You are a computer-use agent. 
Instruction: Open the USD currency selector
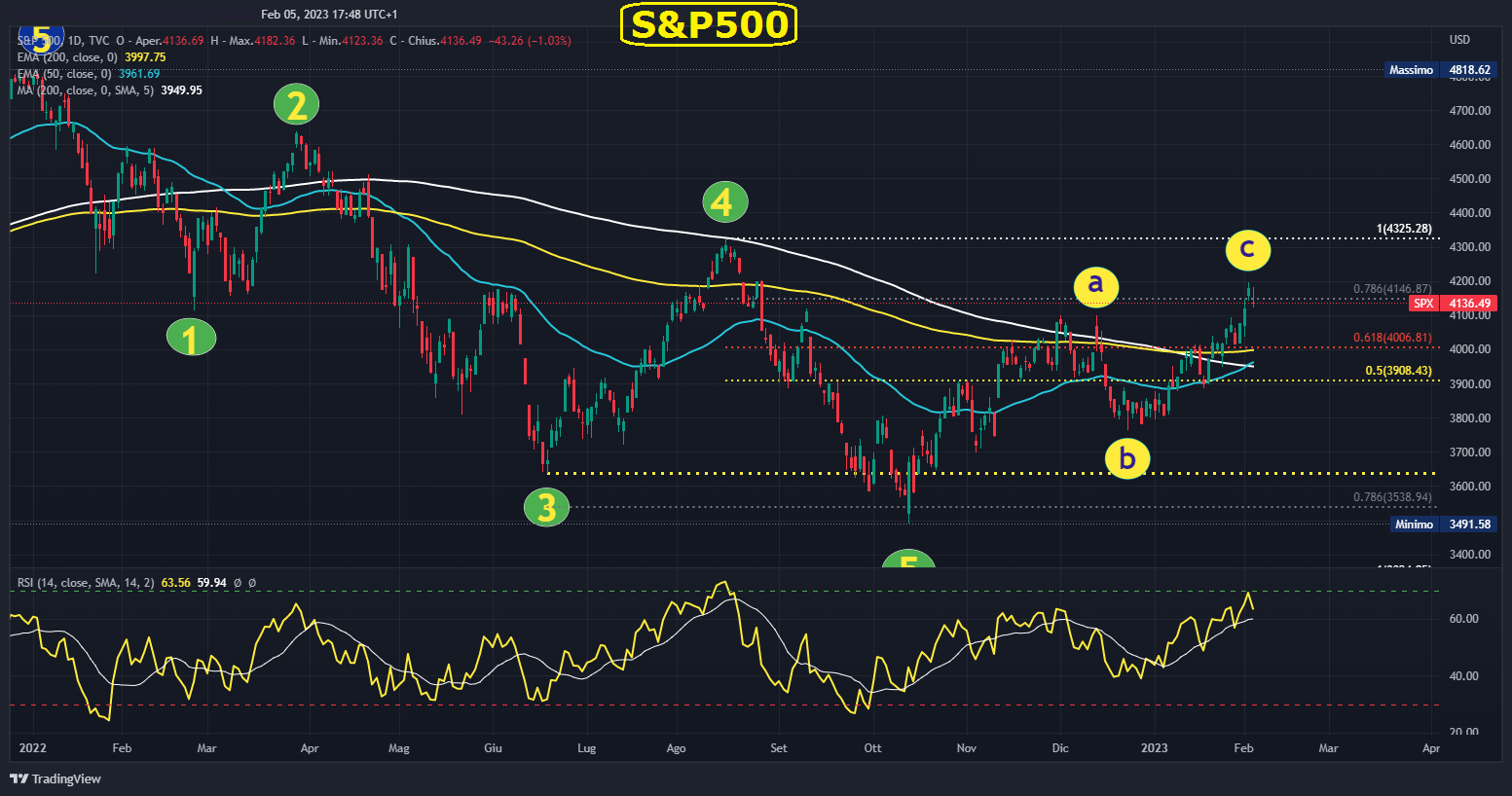point(1459,40)
